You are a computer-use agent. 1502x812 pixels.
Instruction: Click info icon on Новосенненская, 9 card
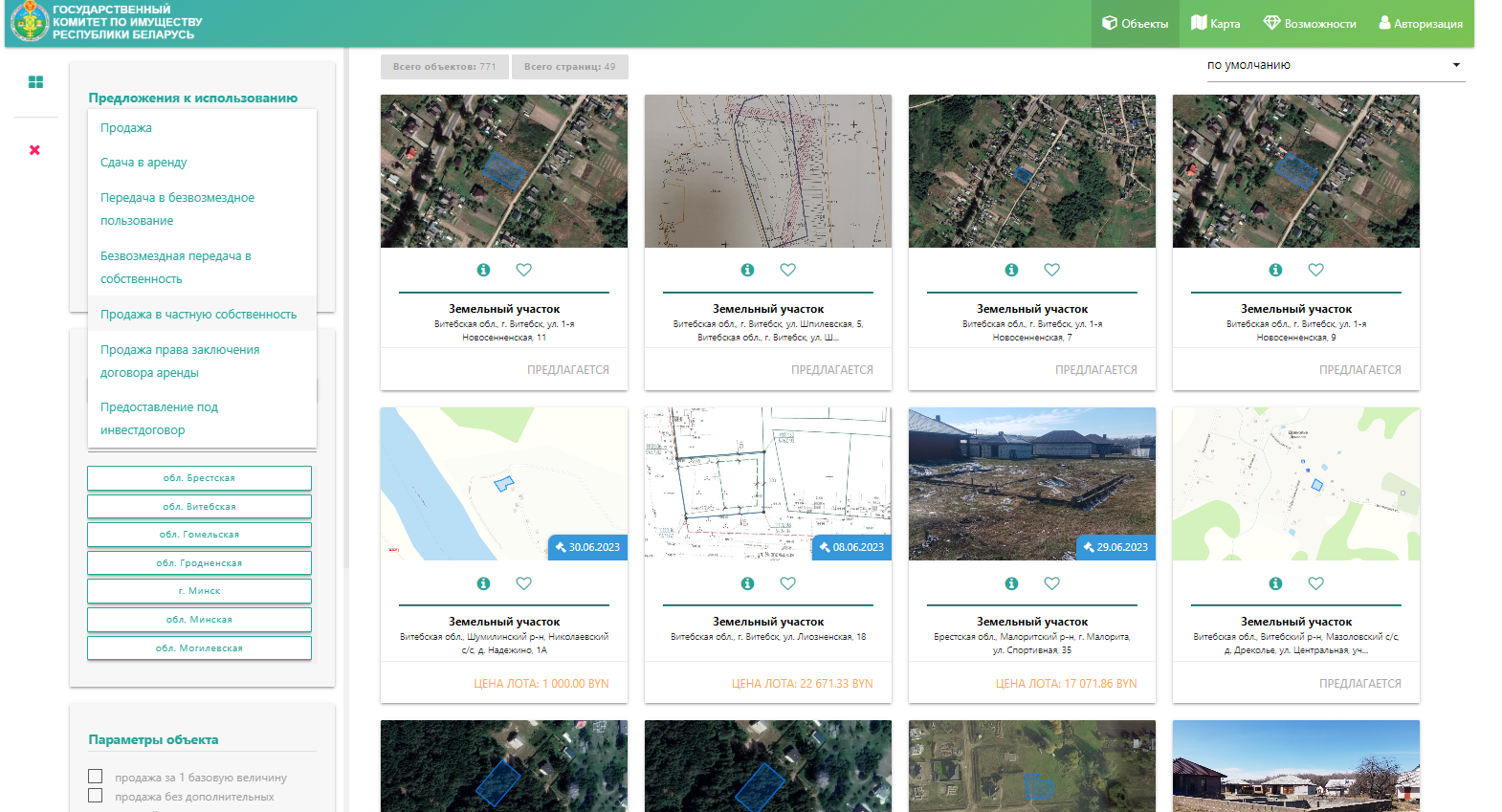1275,270
